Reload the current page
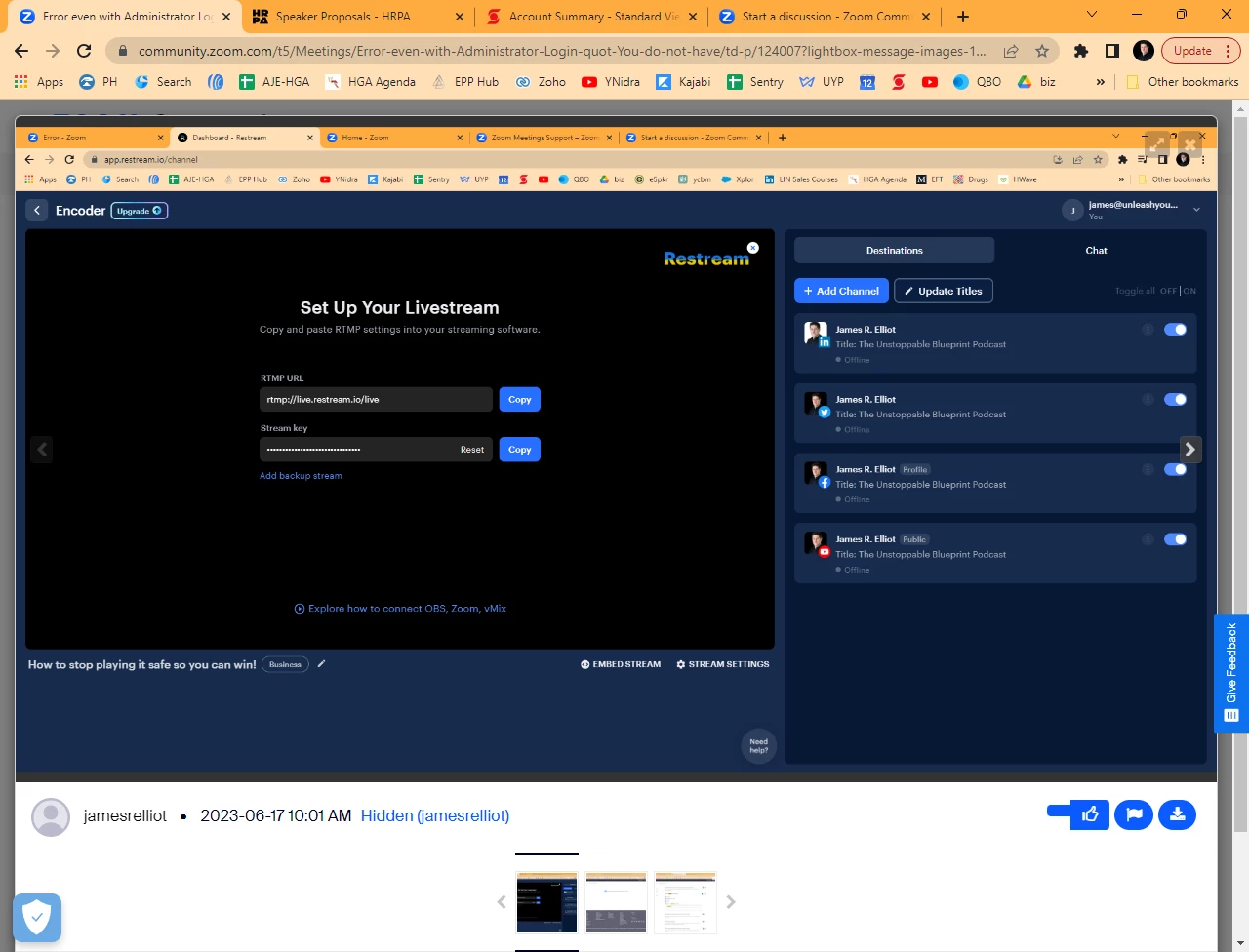Image resolution: width=1249 pixels, height=952 pixels. point(84,51)
